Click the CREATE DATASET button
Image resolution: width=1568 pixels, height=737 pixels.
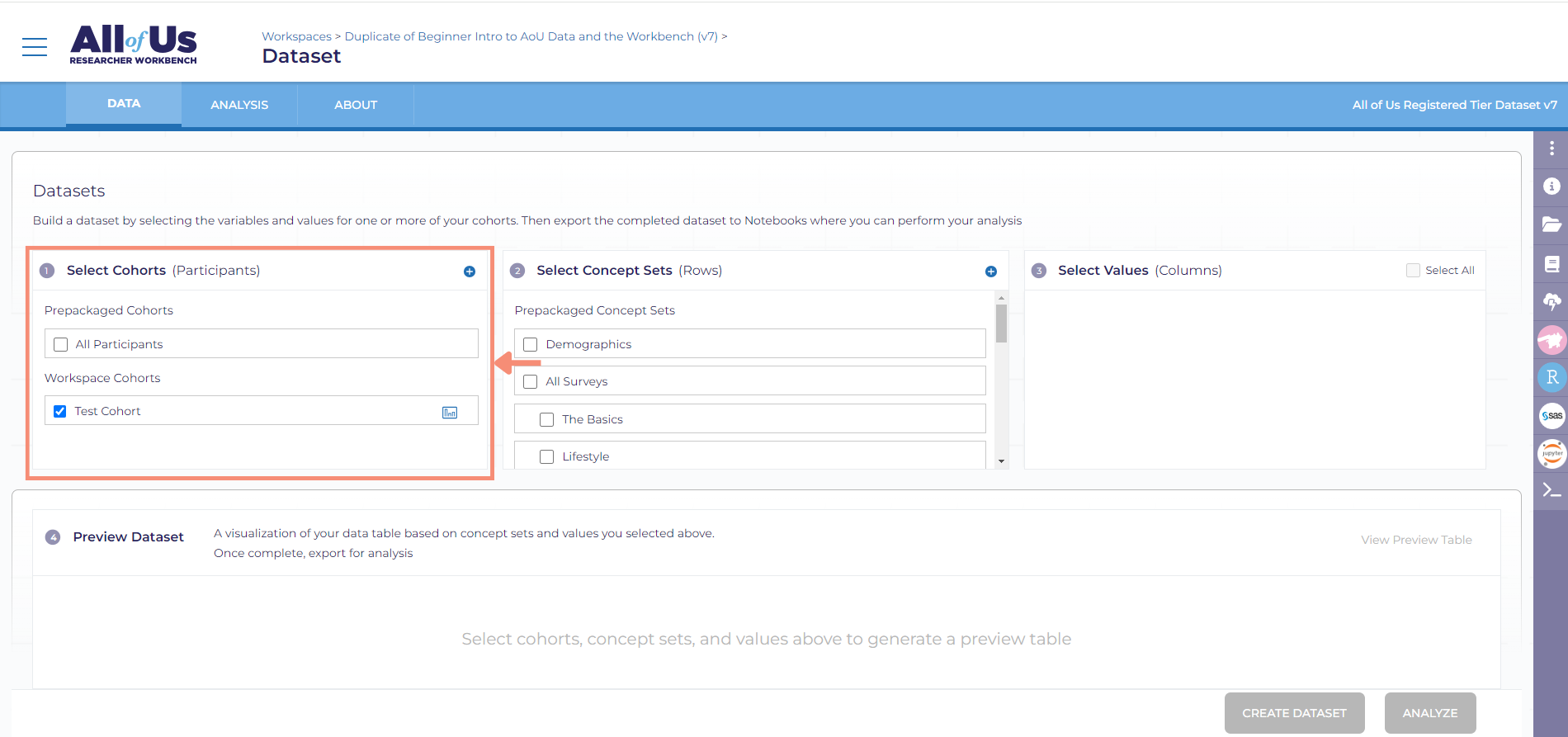click(1294, 713)
